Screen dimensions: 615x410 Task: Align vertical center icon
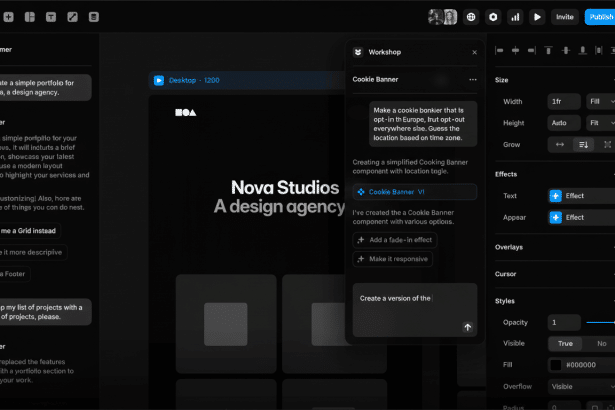(x=566, y=50)
